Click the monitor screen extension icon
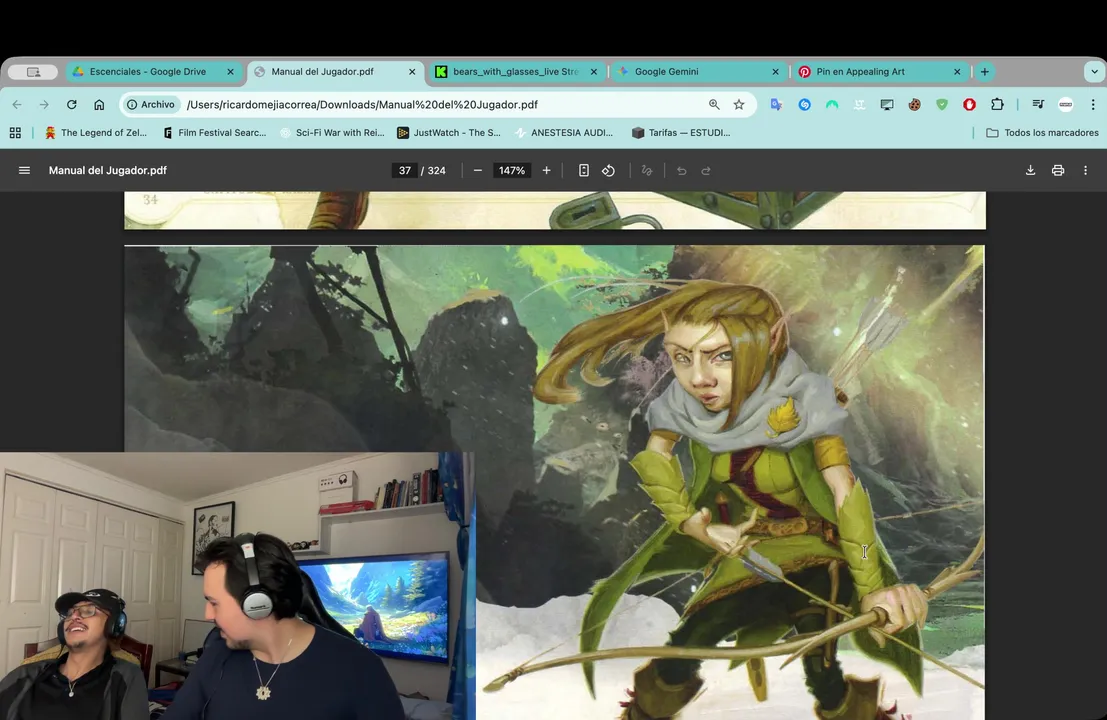 pyautogui.click(x=887, y=104)
